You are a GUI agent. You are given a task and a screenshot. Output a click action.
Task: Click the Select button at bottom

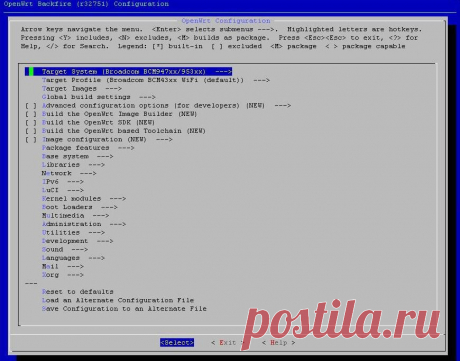click(177, 343)
